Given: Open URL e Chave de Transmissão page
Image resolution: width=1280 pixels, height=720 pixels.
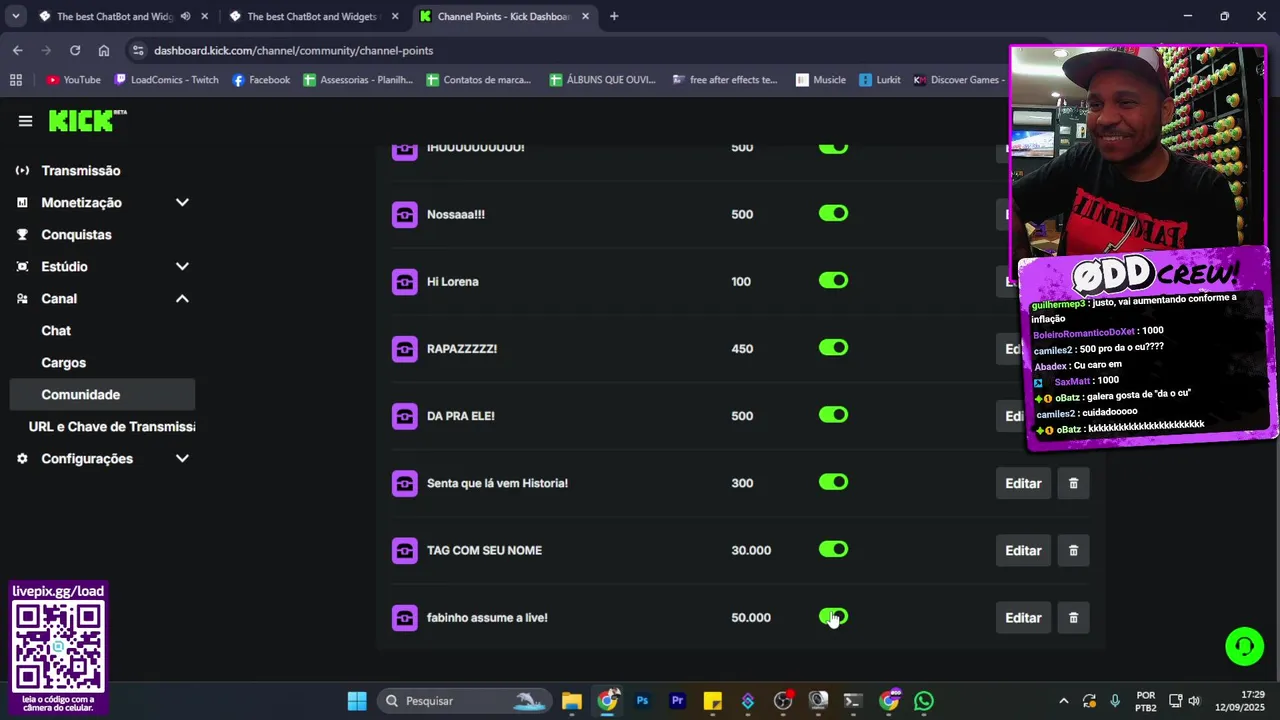Looking at the screenshot, I should coord(112,427).
